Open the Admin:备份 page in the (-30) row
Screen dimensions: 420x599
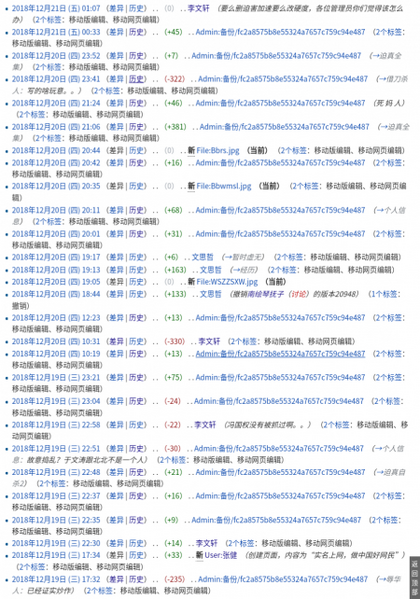[279, 448]
